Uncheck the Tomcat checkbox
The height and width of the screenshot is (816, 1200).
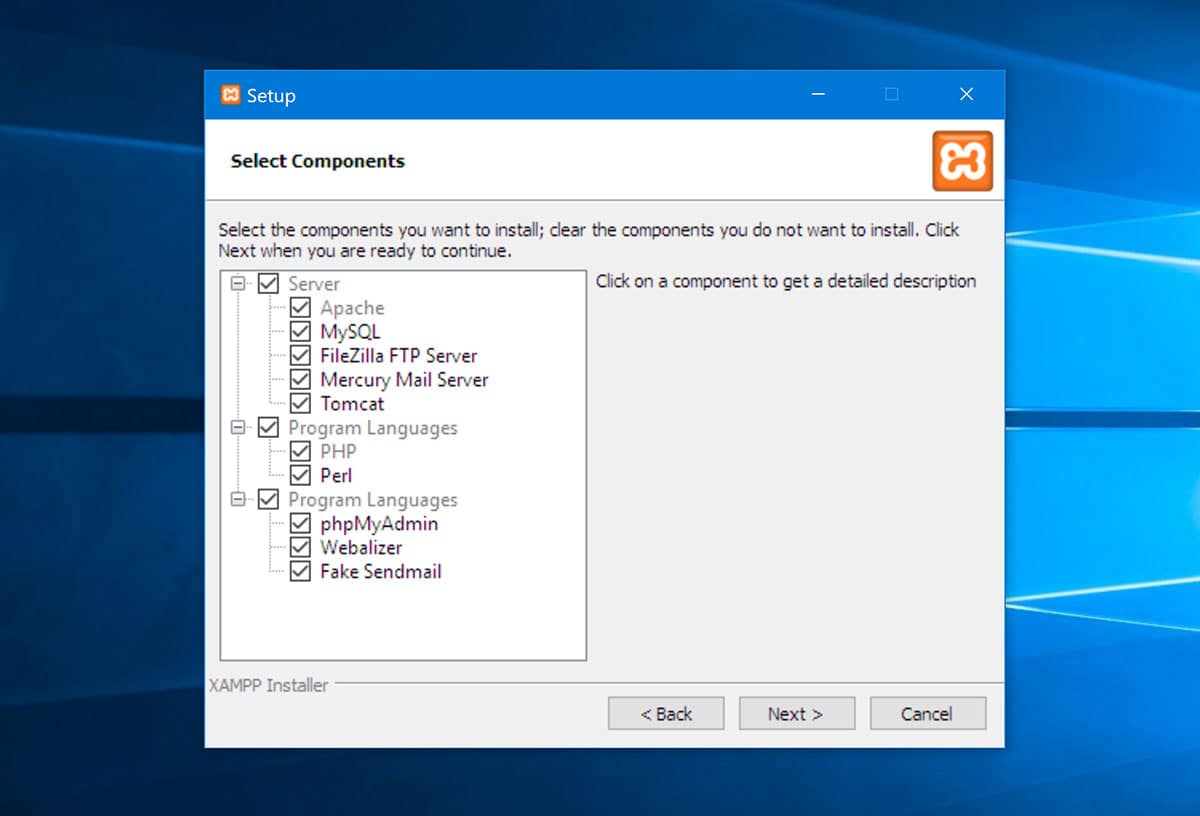(x=300, y=404)
